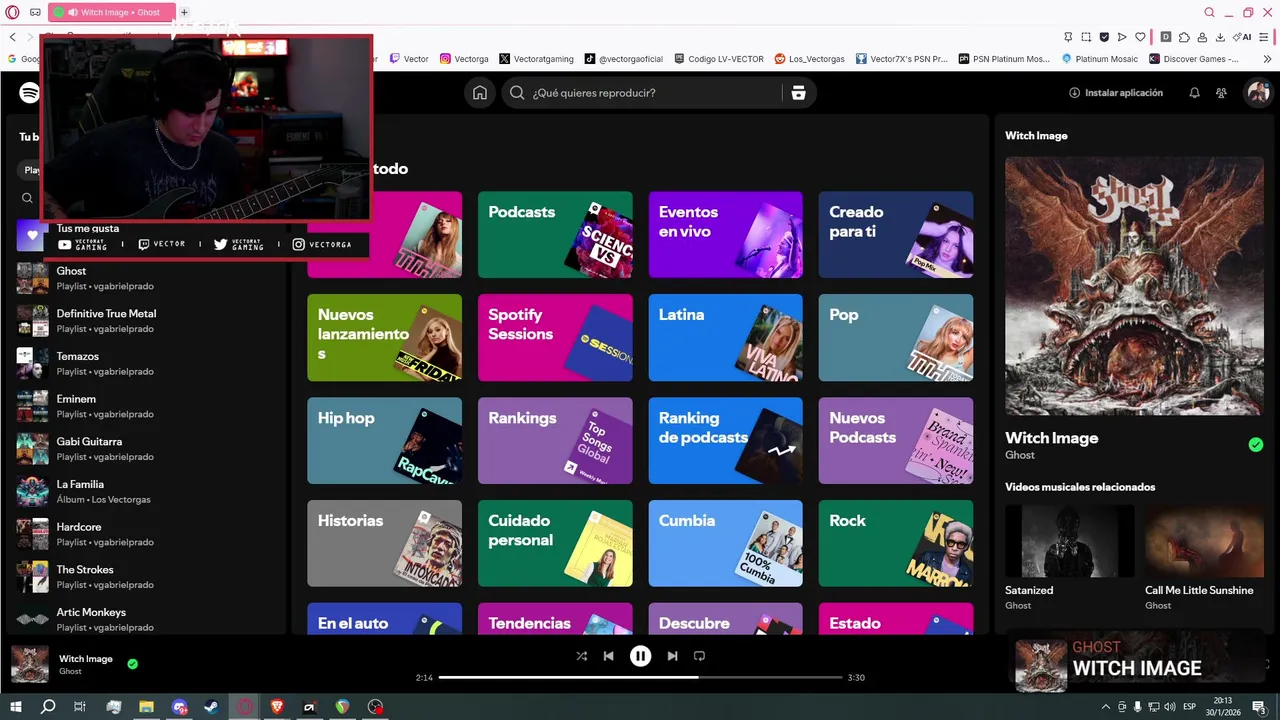Open the Historias category card

[x=384, y=543]
